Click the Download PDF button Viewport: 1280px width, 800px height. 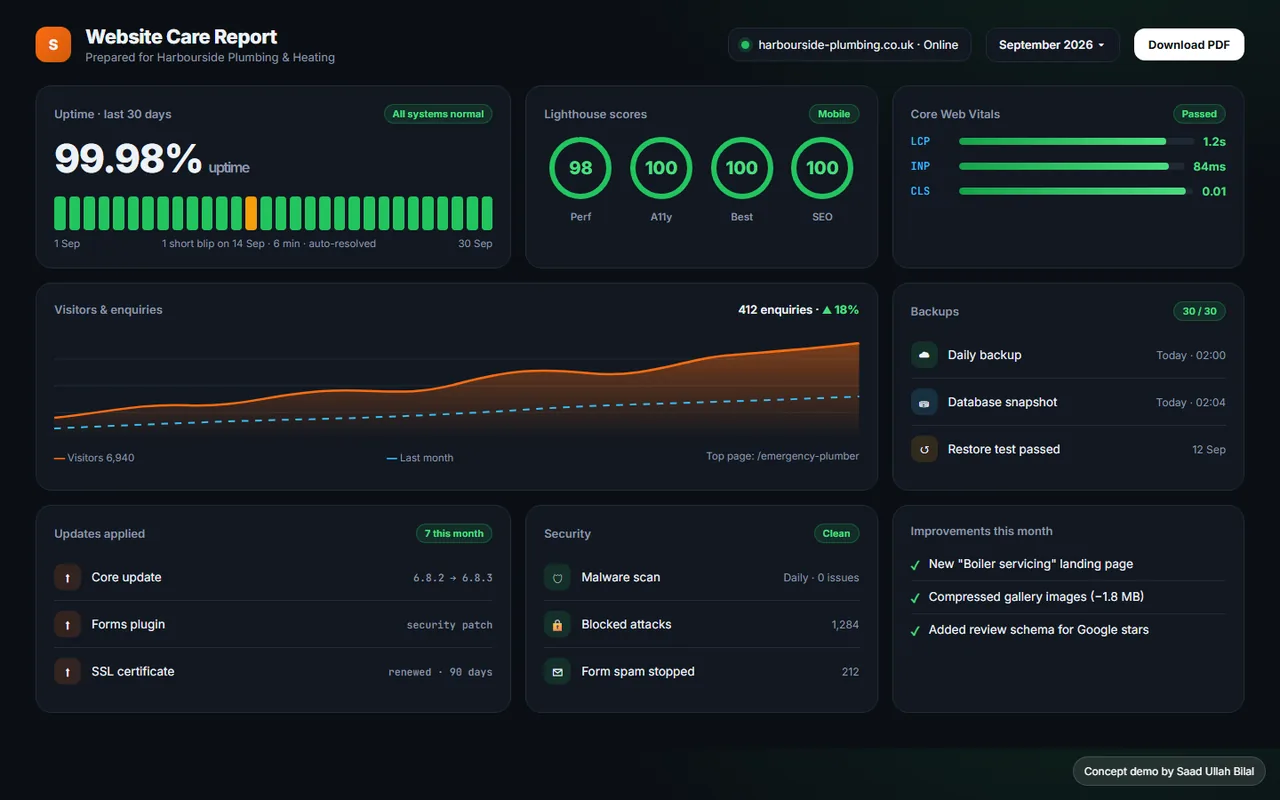(x=1189, y=45)
